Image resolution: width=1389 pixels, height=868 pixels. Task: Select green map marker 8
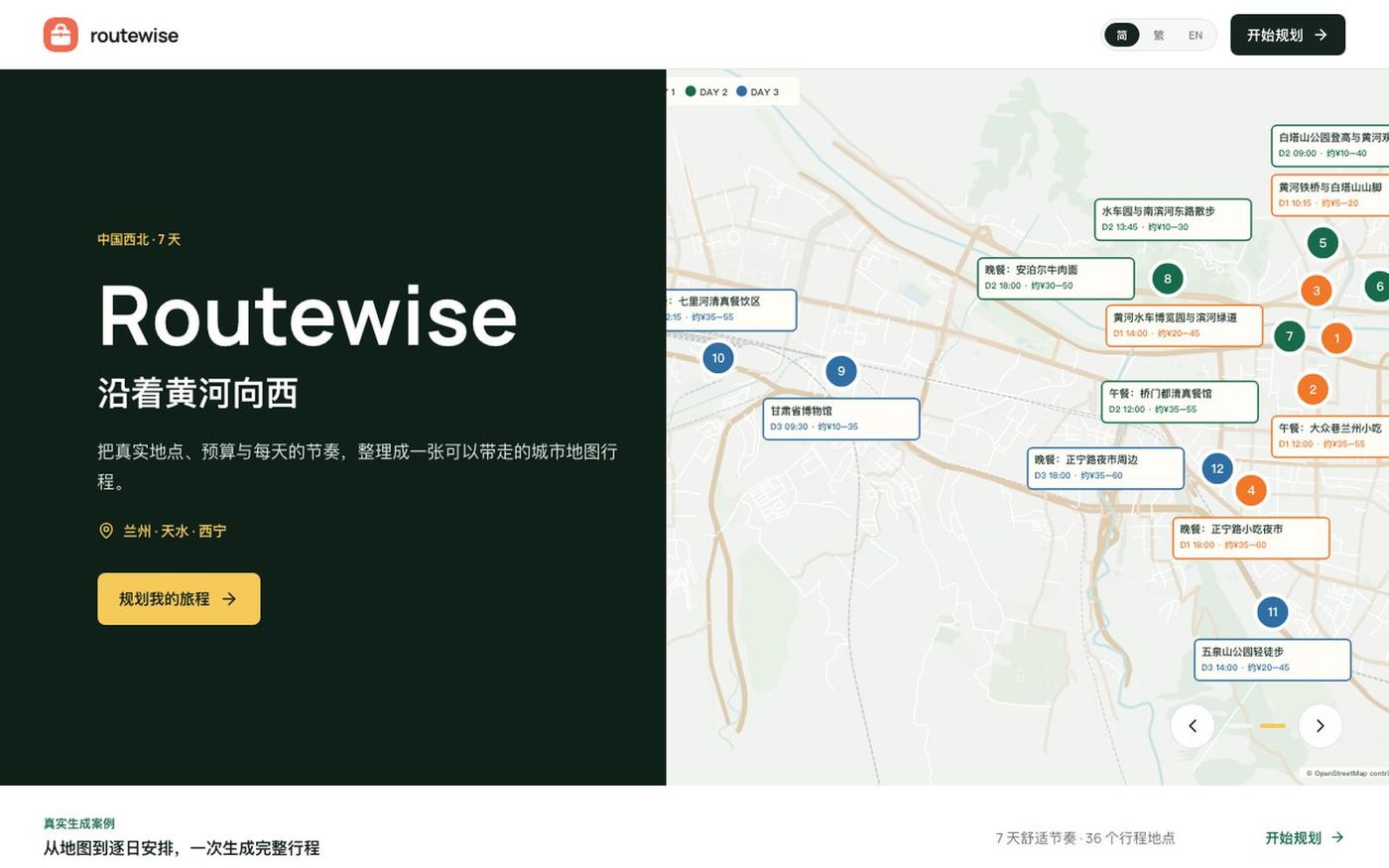[x=1168, y=279]
